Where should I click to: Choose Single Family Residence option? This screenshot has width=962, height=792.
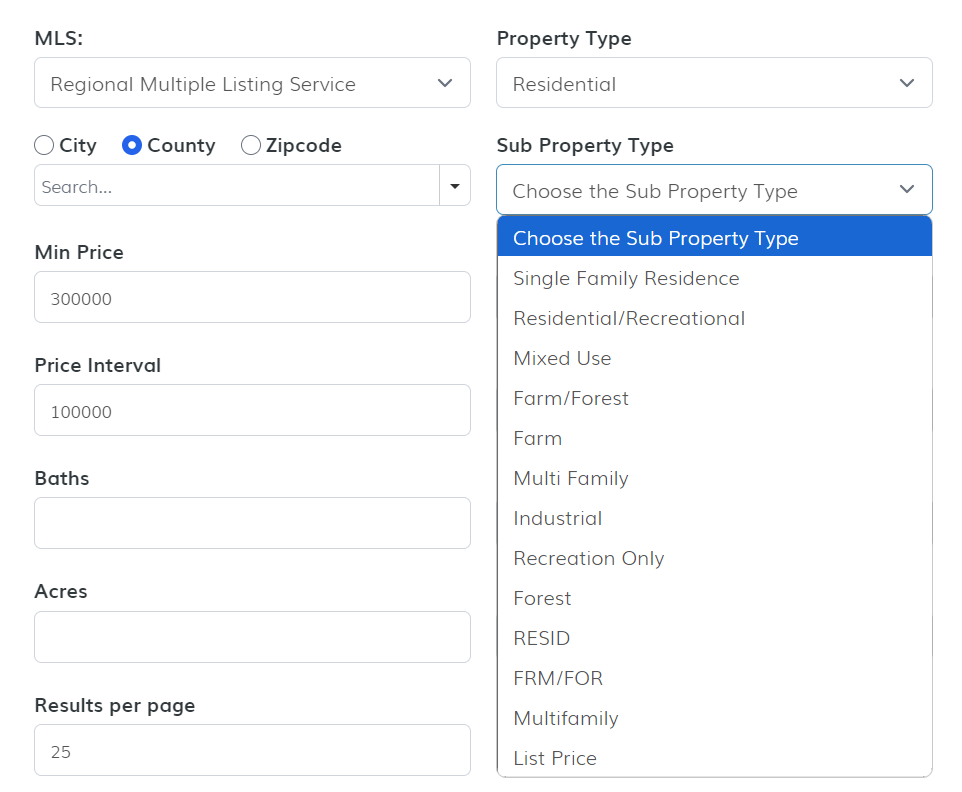click(x=626, y=278)
